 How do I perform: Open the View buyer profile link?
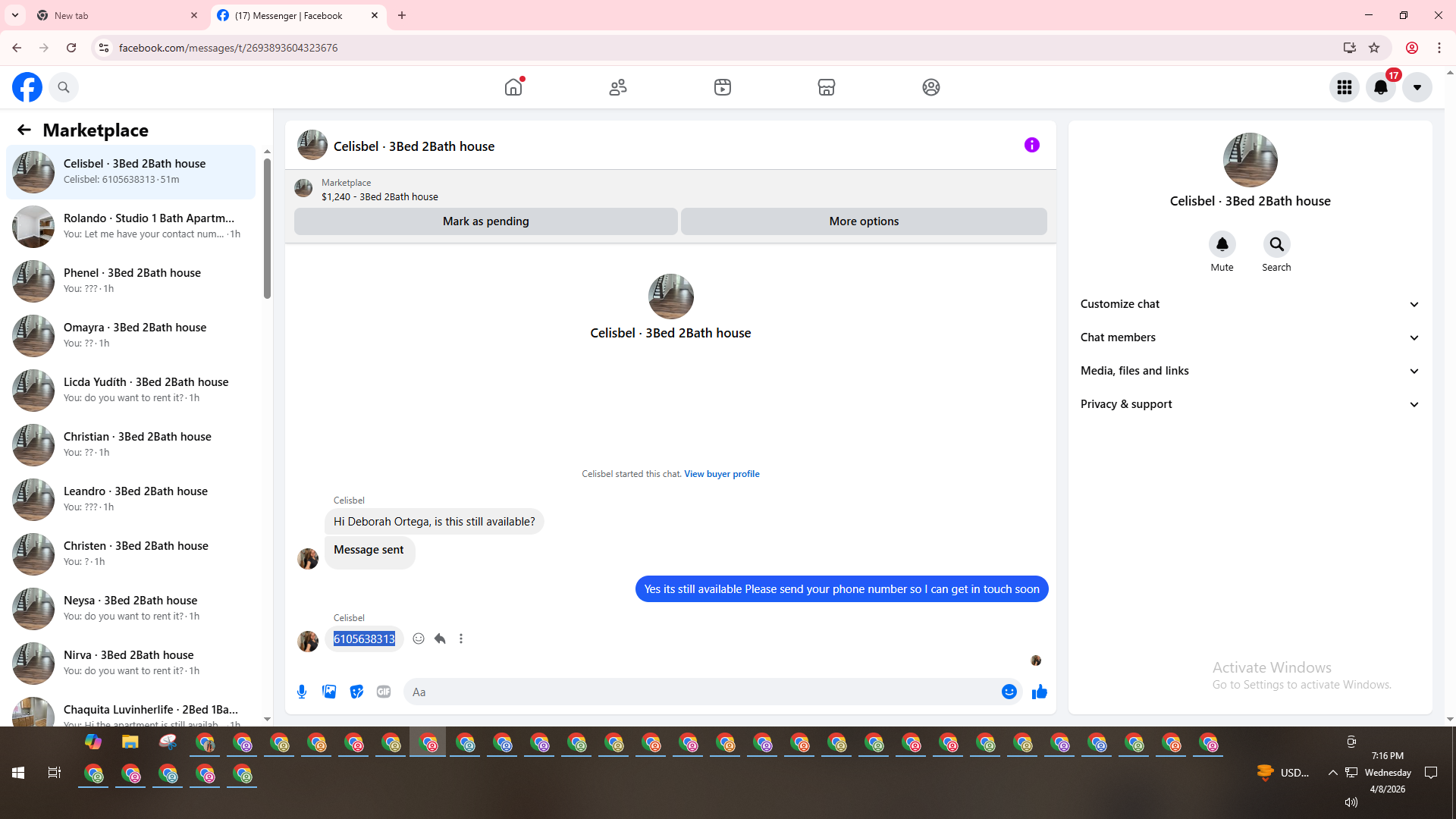pyautogui.click(x=721, y=474)
